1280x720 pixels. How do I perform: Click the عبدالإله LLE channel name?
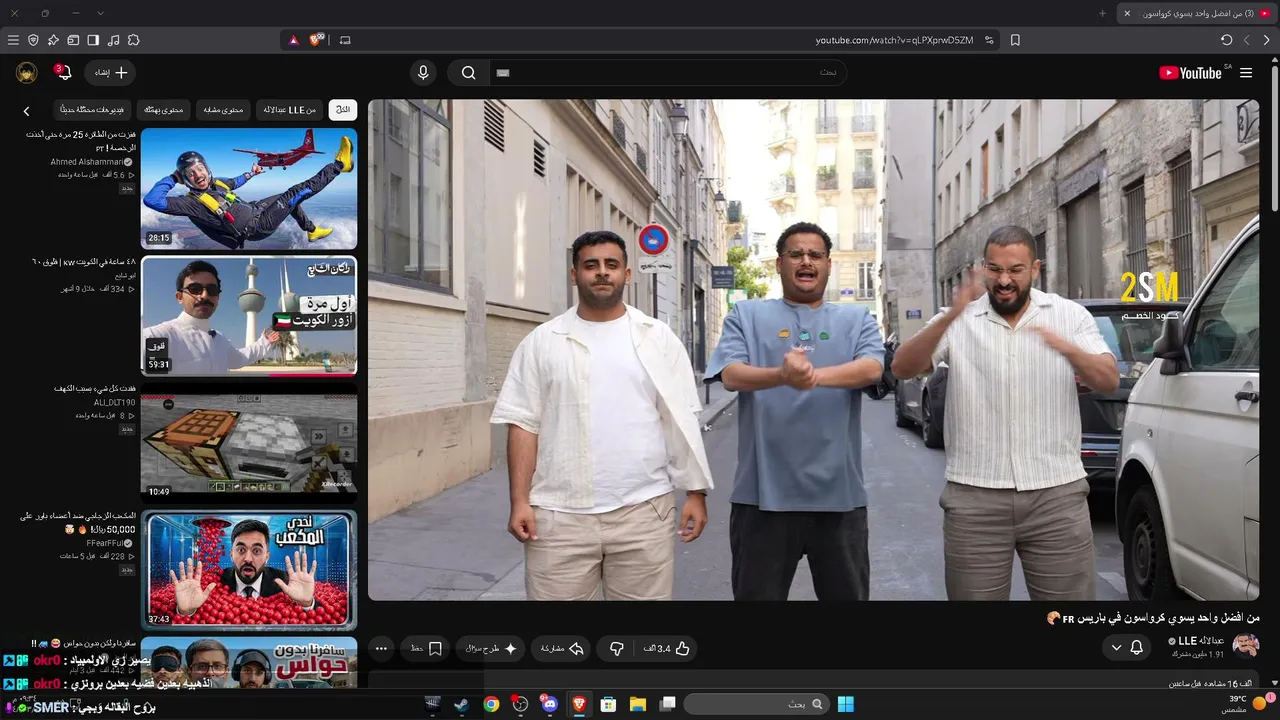point(1201,641)
